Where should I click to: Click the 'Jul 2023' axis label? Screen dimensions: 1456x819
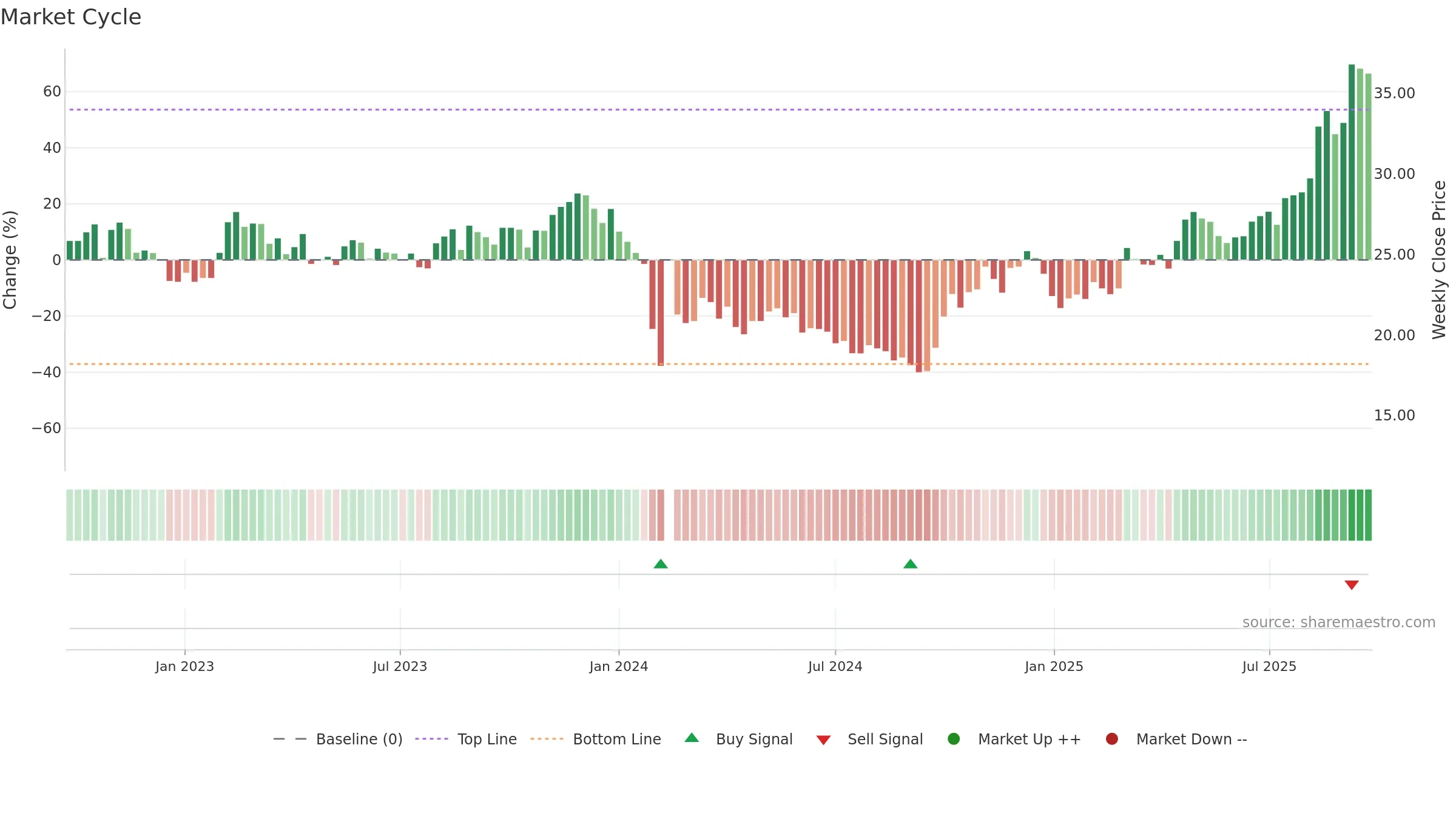pyautogui.click(x=400, y=667)
